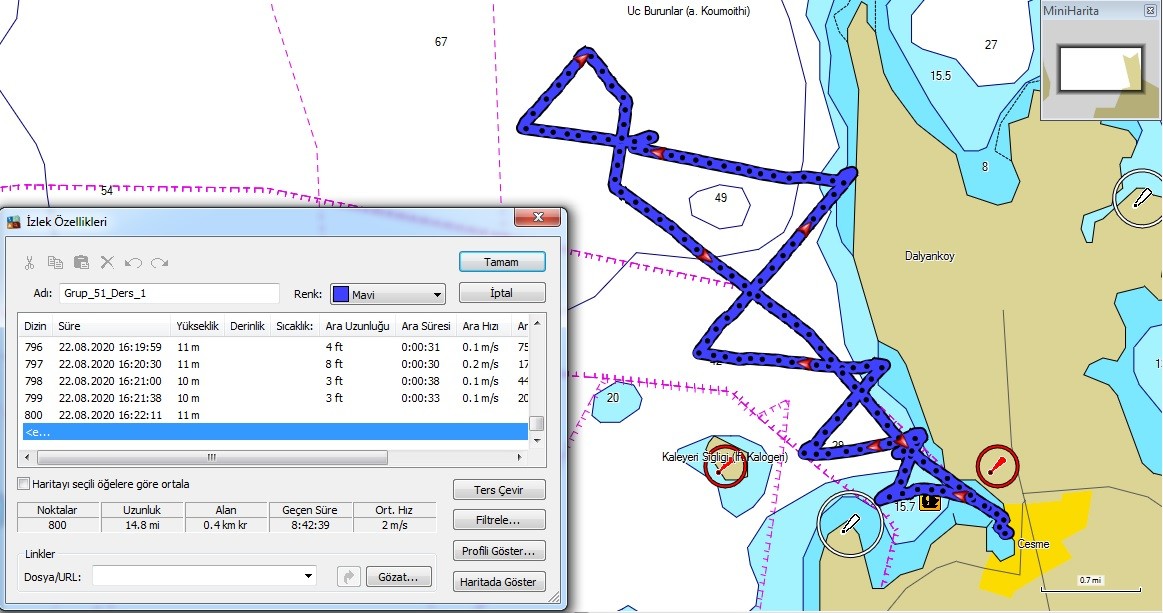The width and height of the screenshot is (1163, 613).
Task: Close the MiniHarita panel
Action: coord(1150,11)
